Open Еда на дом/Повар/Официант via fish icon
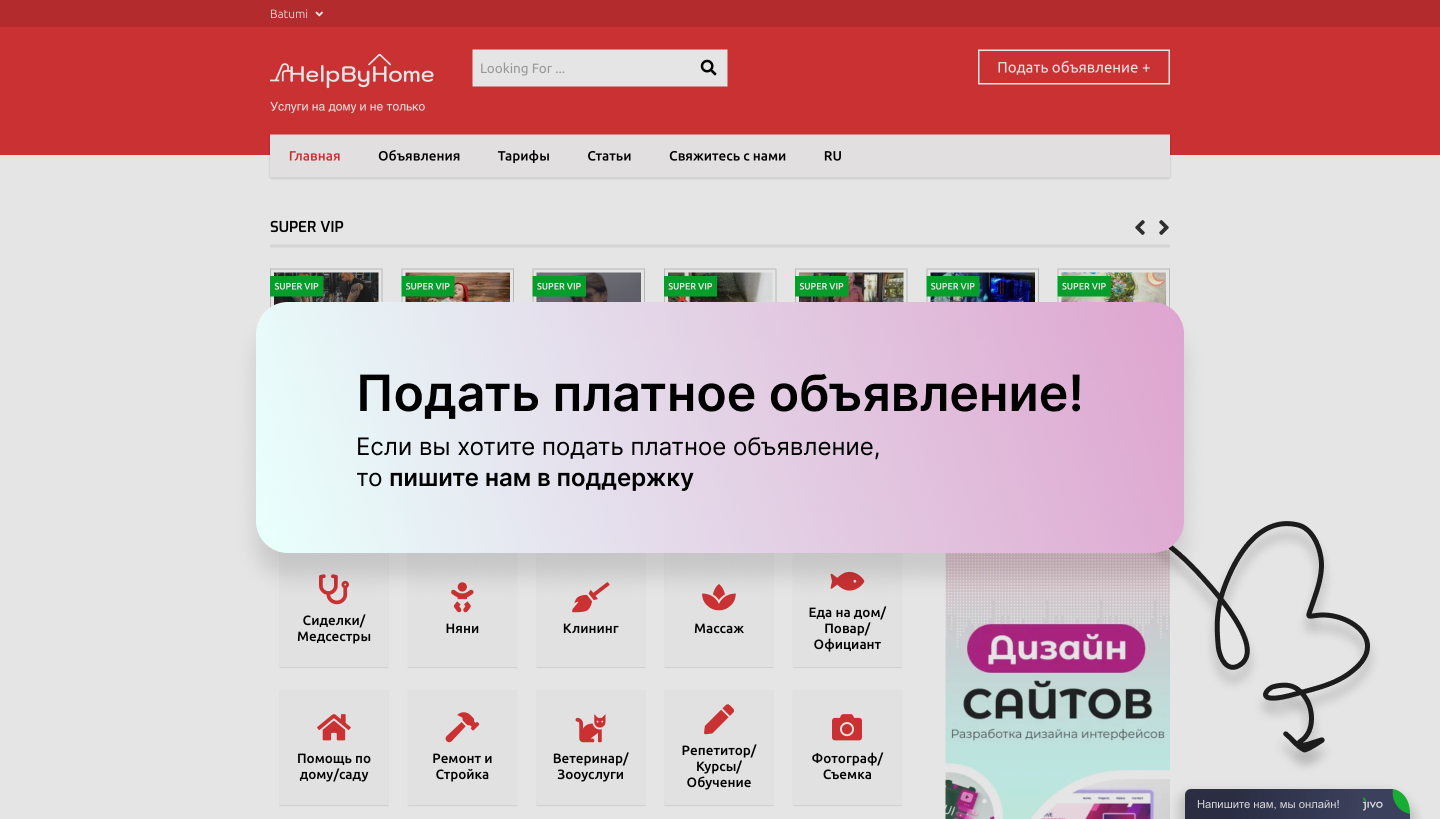 coord(847,581)
